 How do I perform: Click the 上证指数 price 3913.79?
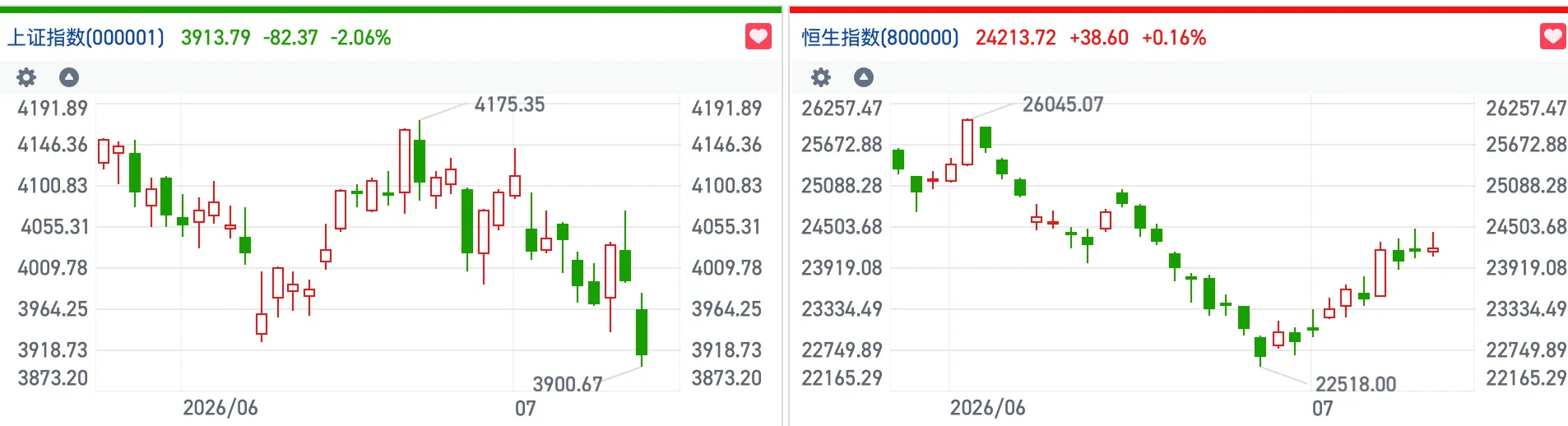coord(216,38)
